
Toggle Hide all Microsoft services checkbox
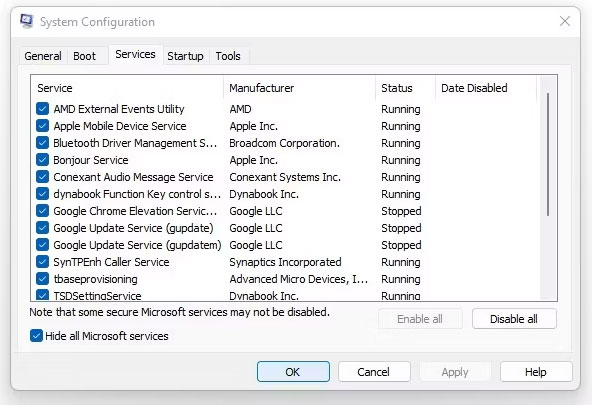(36, 336)
